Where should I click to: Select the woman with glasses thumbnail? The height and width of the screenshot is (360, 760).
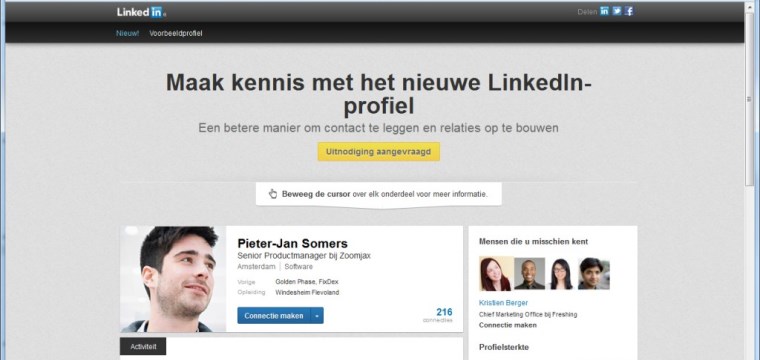pyautogui.click(x=561, y=273)
